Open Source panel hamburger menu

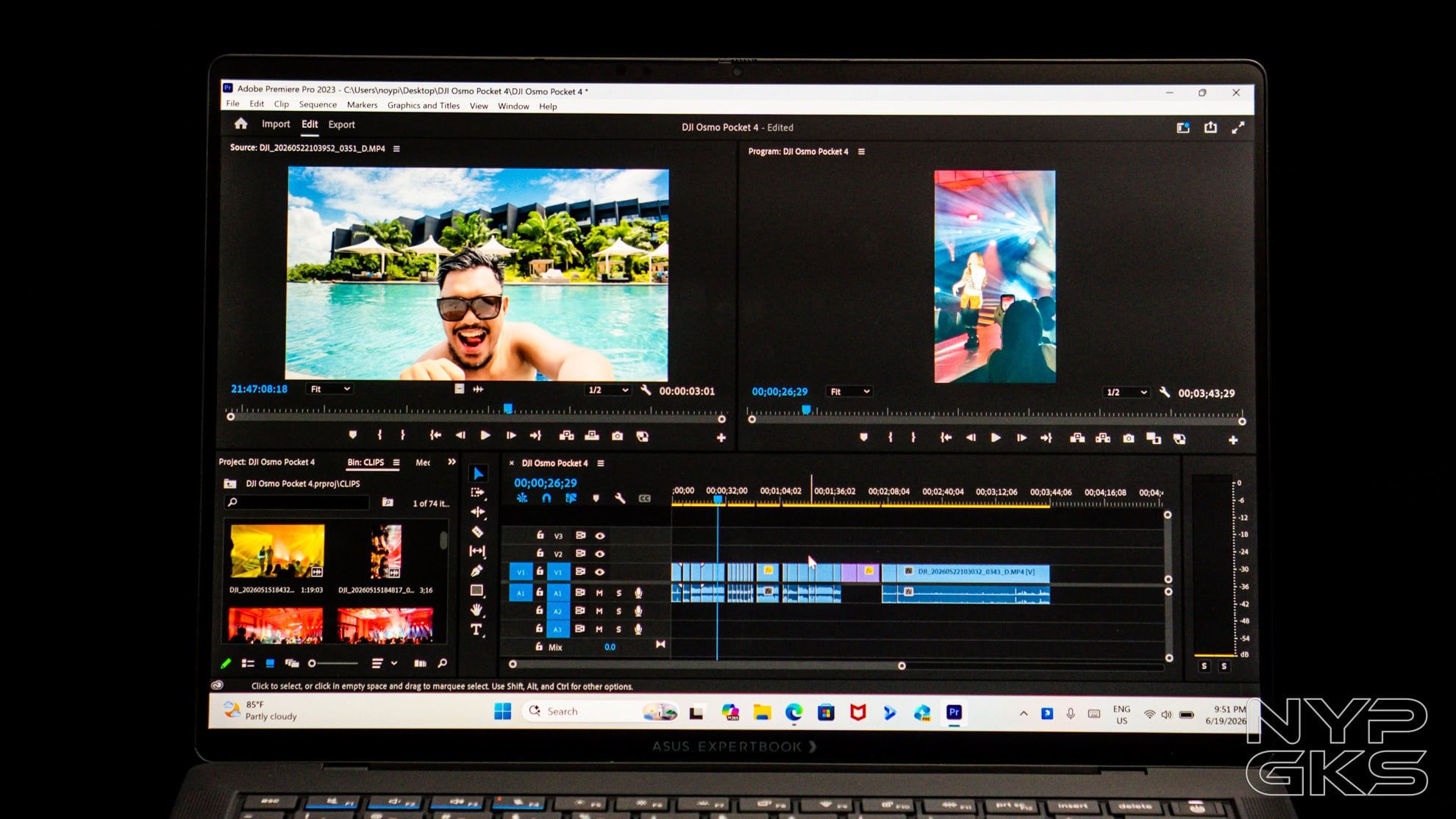click(396, 149)
